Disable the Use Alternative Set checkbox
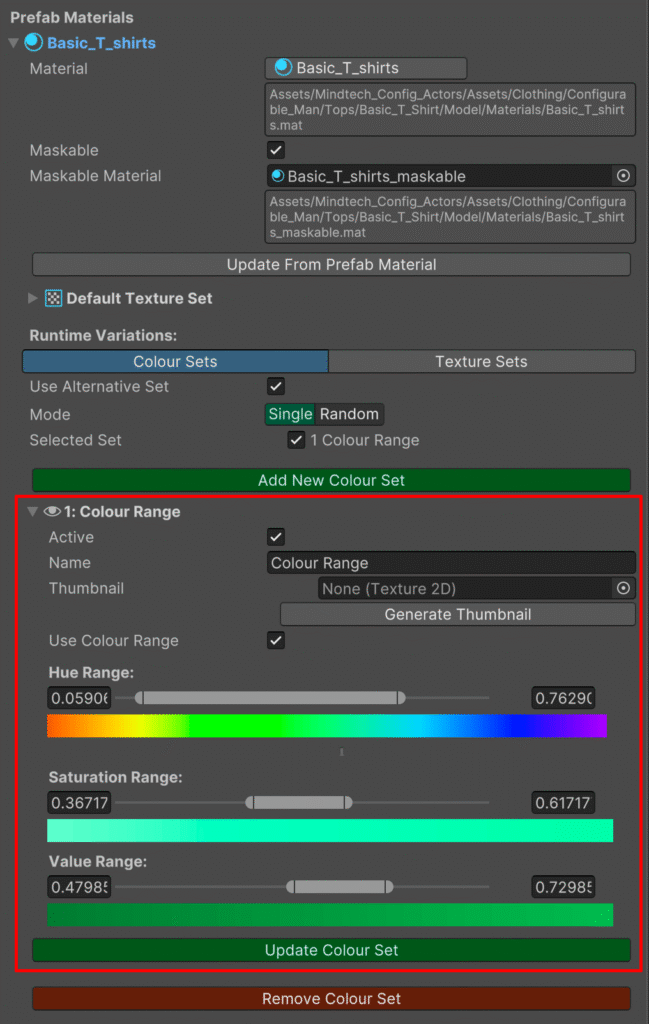649x1024 pixels. (x=277, y=387)
